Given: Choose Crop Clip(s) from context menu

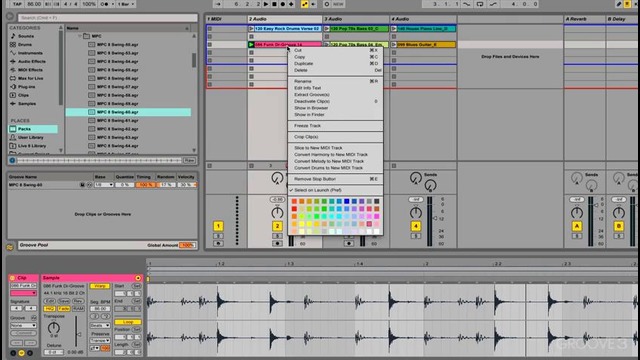Looking at the screenshot, I should click(x=335, y=137).
